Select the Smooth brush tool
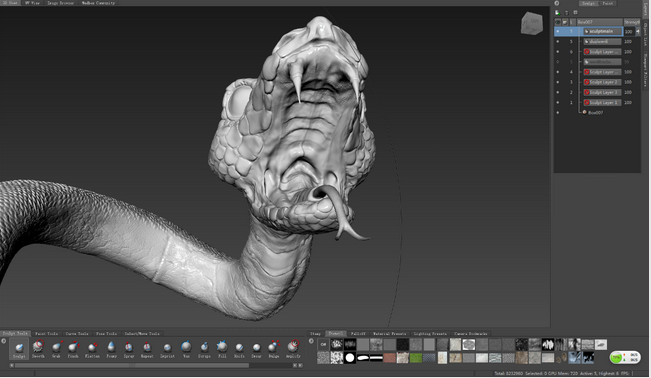The height and width of the screenshot is (378, 651). point(38,349)
